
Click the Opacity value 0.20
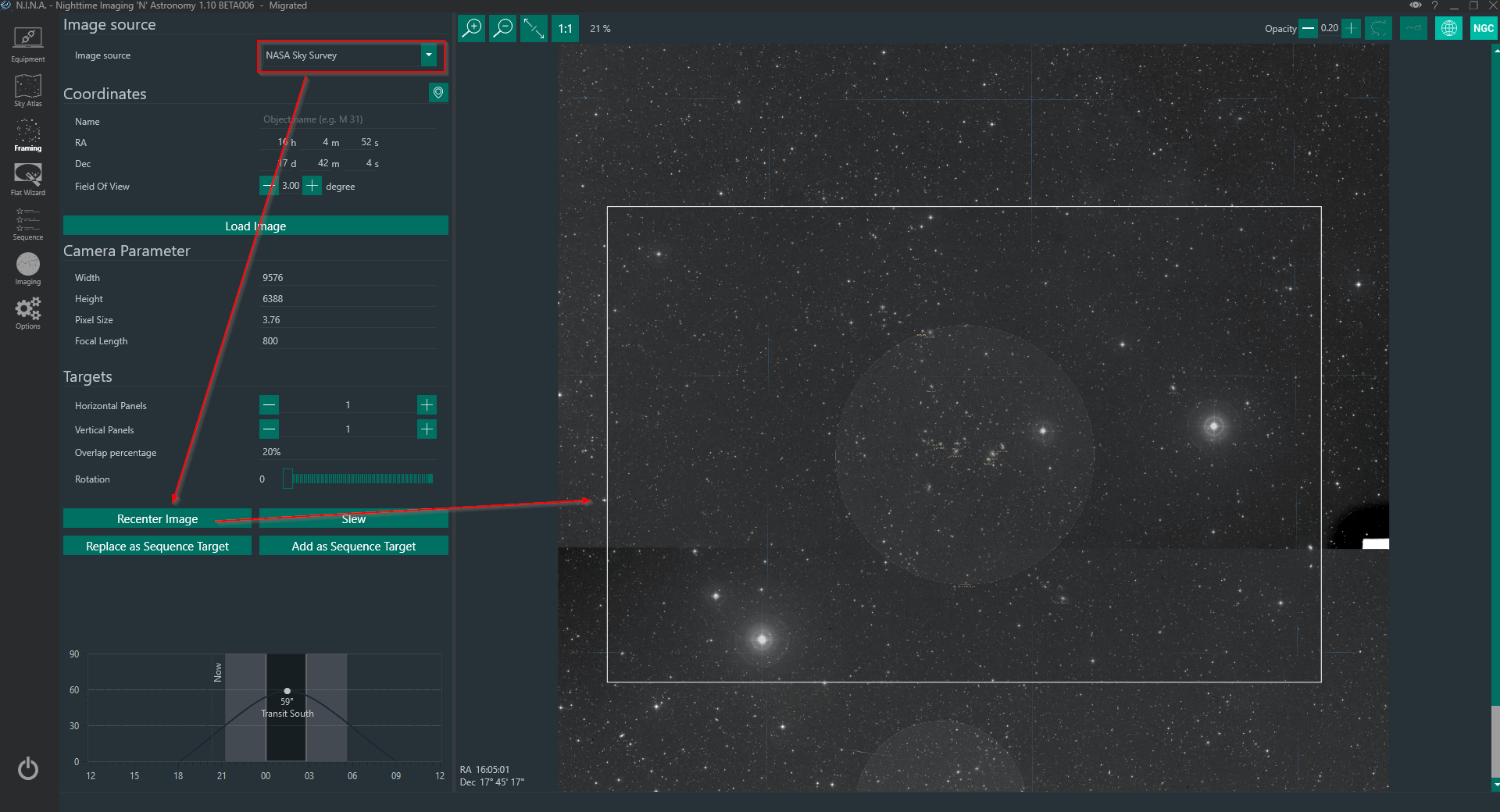(1329, 28)
